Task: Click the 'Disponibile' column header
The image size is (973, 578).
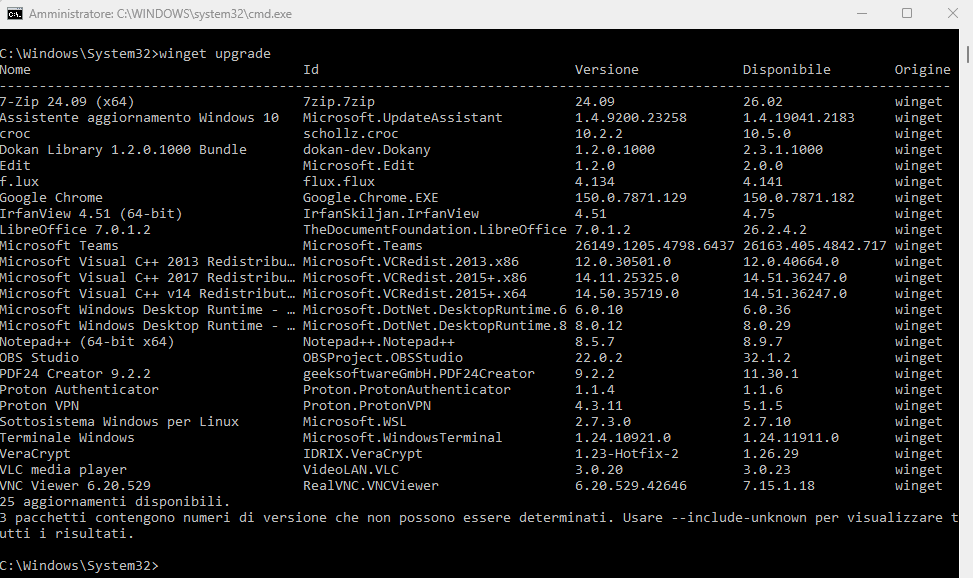Action: 786,70
